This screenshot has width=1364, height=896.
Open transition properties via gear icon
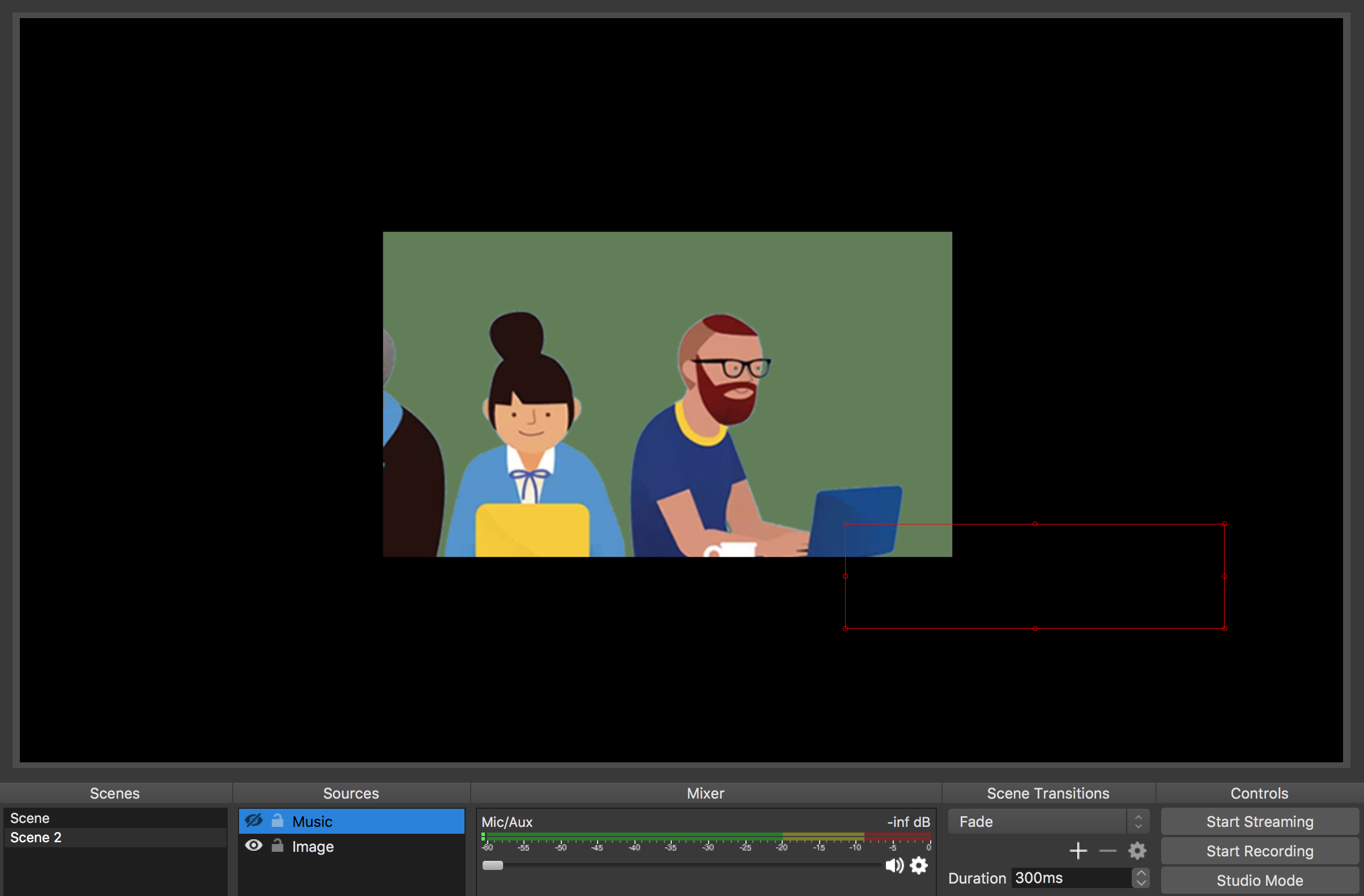(x=1137, y=851)
